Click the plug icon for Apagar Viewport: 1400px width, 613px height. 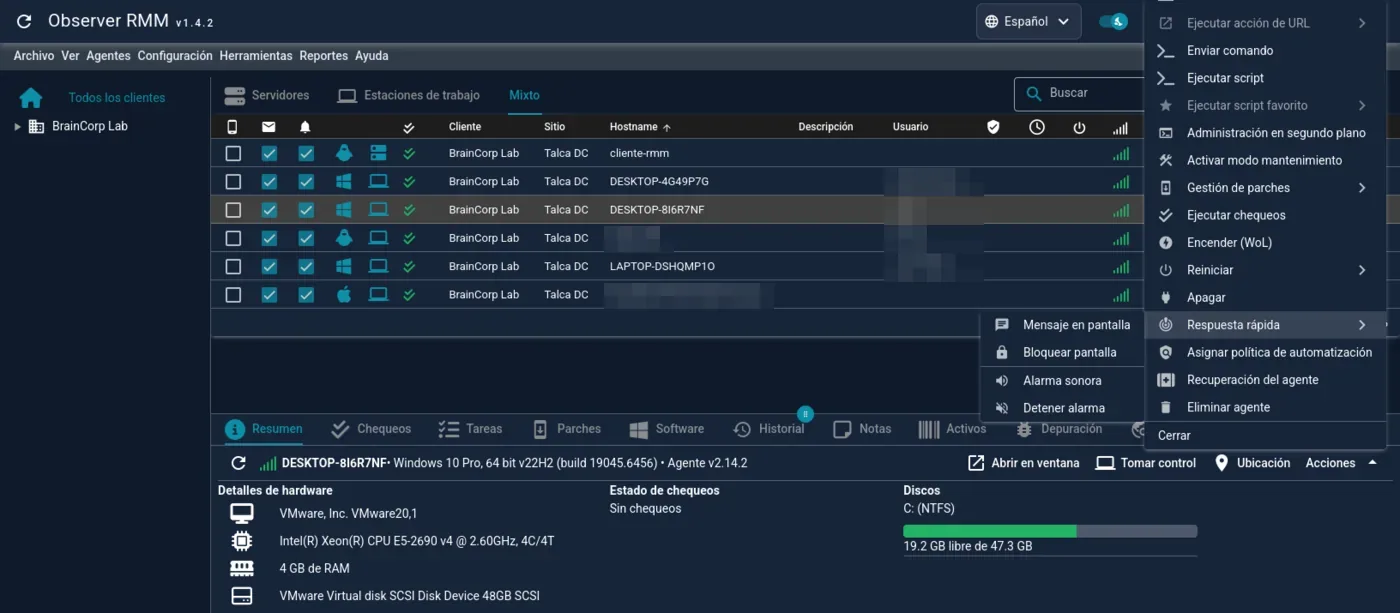1165,297
